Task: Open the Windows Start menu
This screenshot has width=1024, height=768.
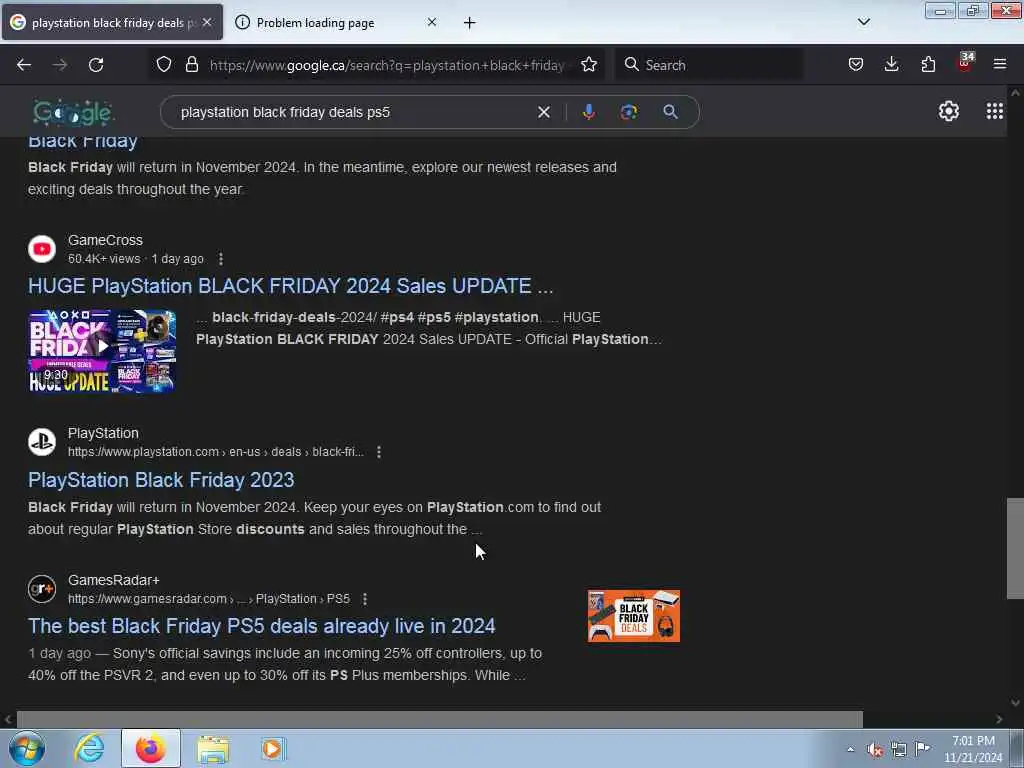Action: pyautogui.click(x=27, y=748)
